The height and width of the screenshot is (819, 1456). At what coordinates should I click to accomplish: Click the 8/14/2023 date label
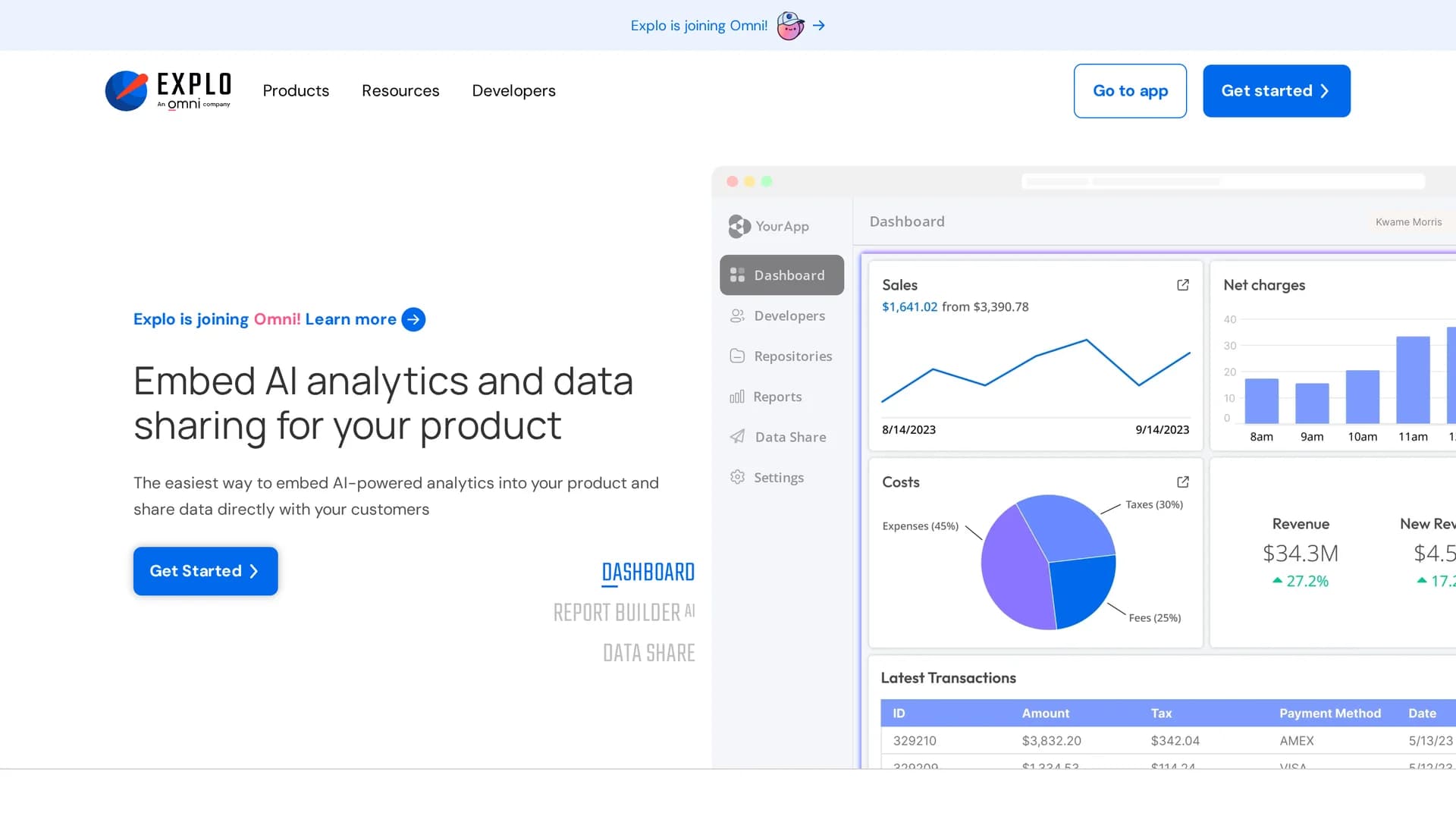(908, 430)
